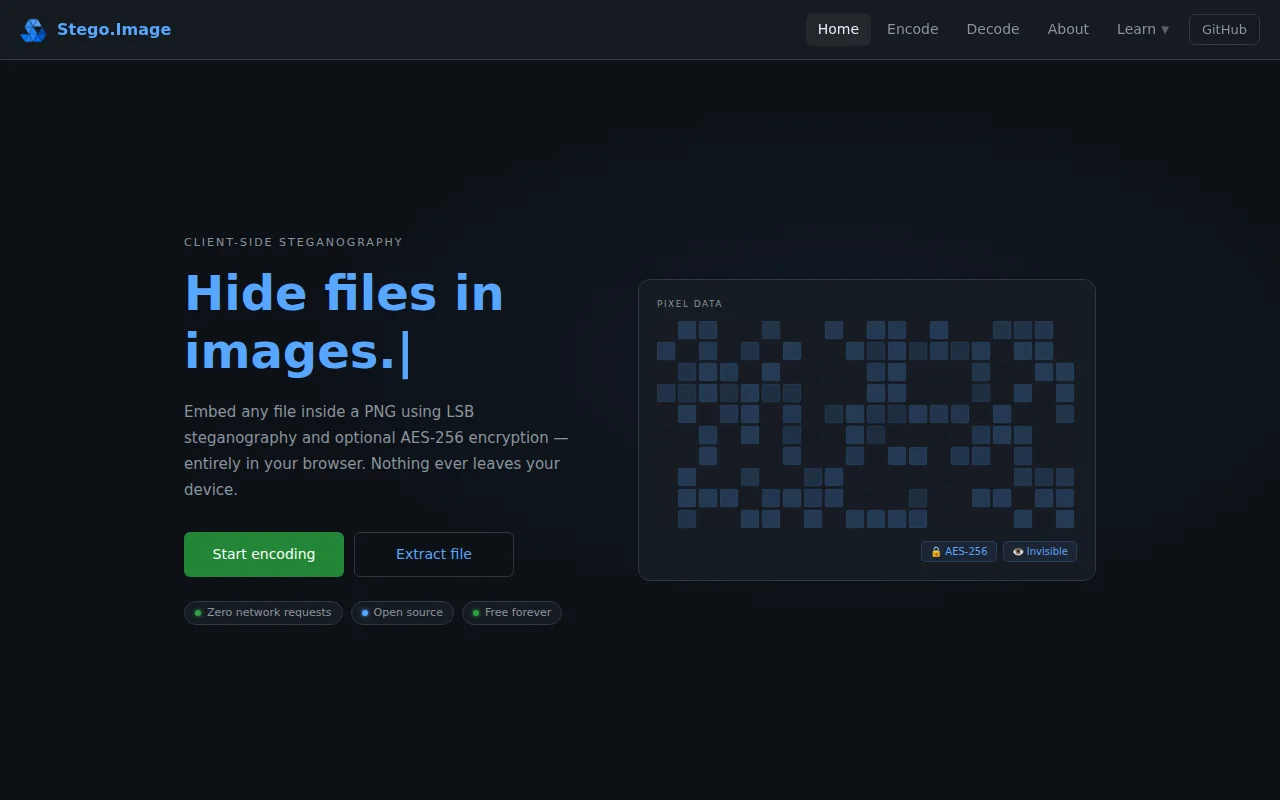Click the Start encoding button

coord(264,554)
